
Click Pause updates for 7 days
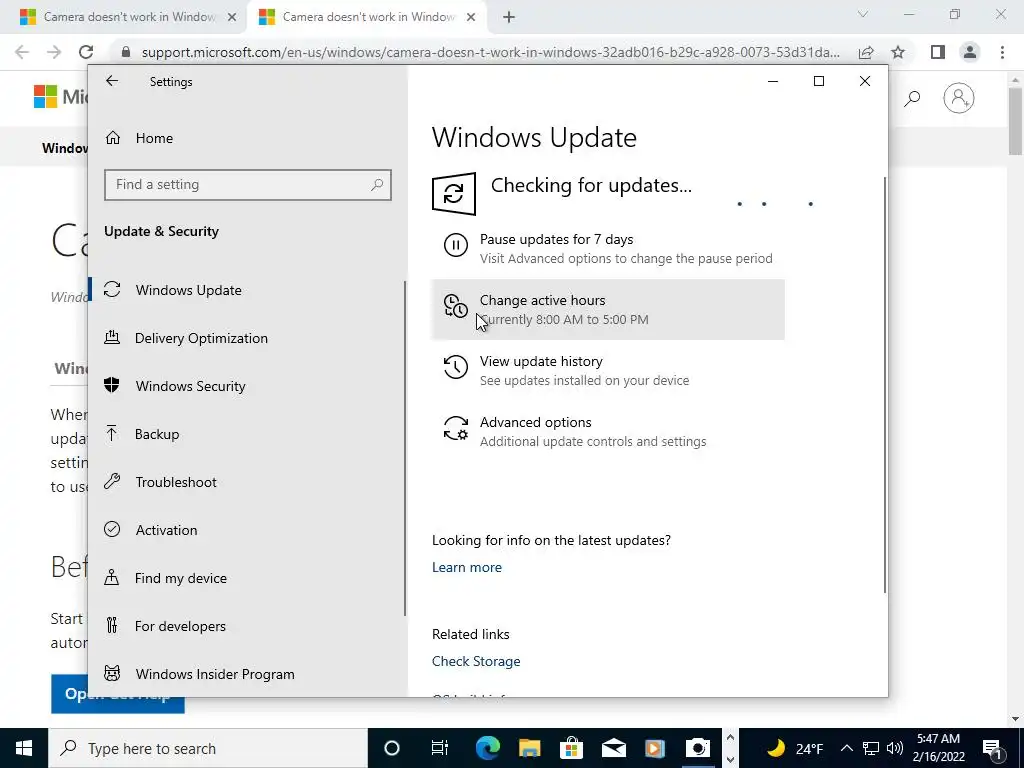coord(607,248)
